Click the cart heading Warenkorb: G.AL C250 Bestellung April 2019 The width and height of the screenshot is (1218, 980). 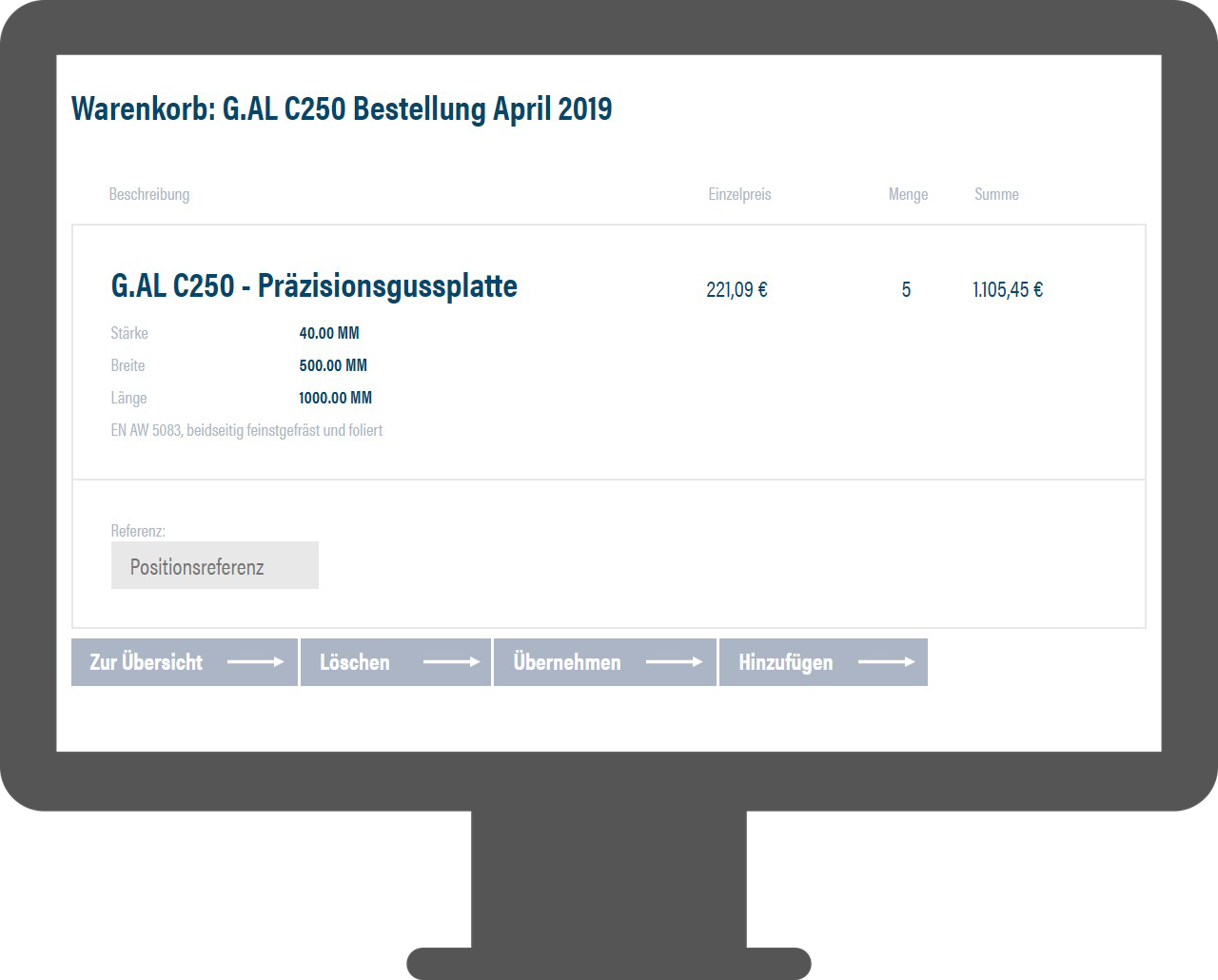point(342,108)
